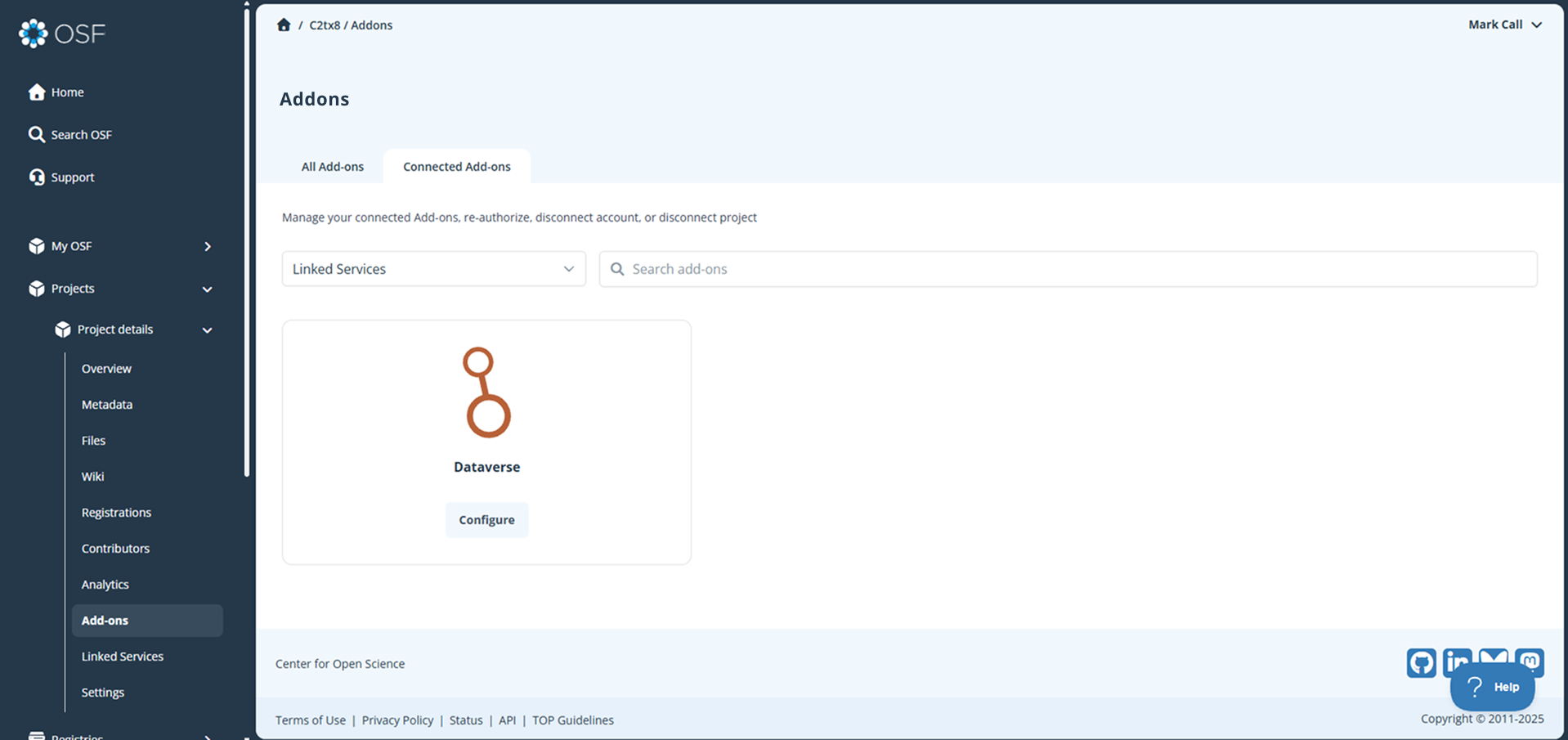
Task: Open the GitHub icon in the footer
Action: pyautogui.click(x=1421, y=662)
